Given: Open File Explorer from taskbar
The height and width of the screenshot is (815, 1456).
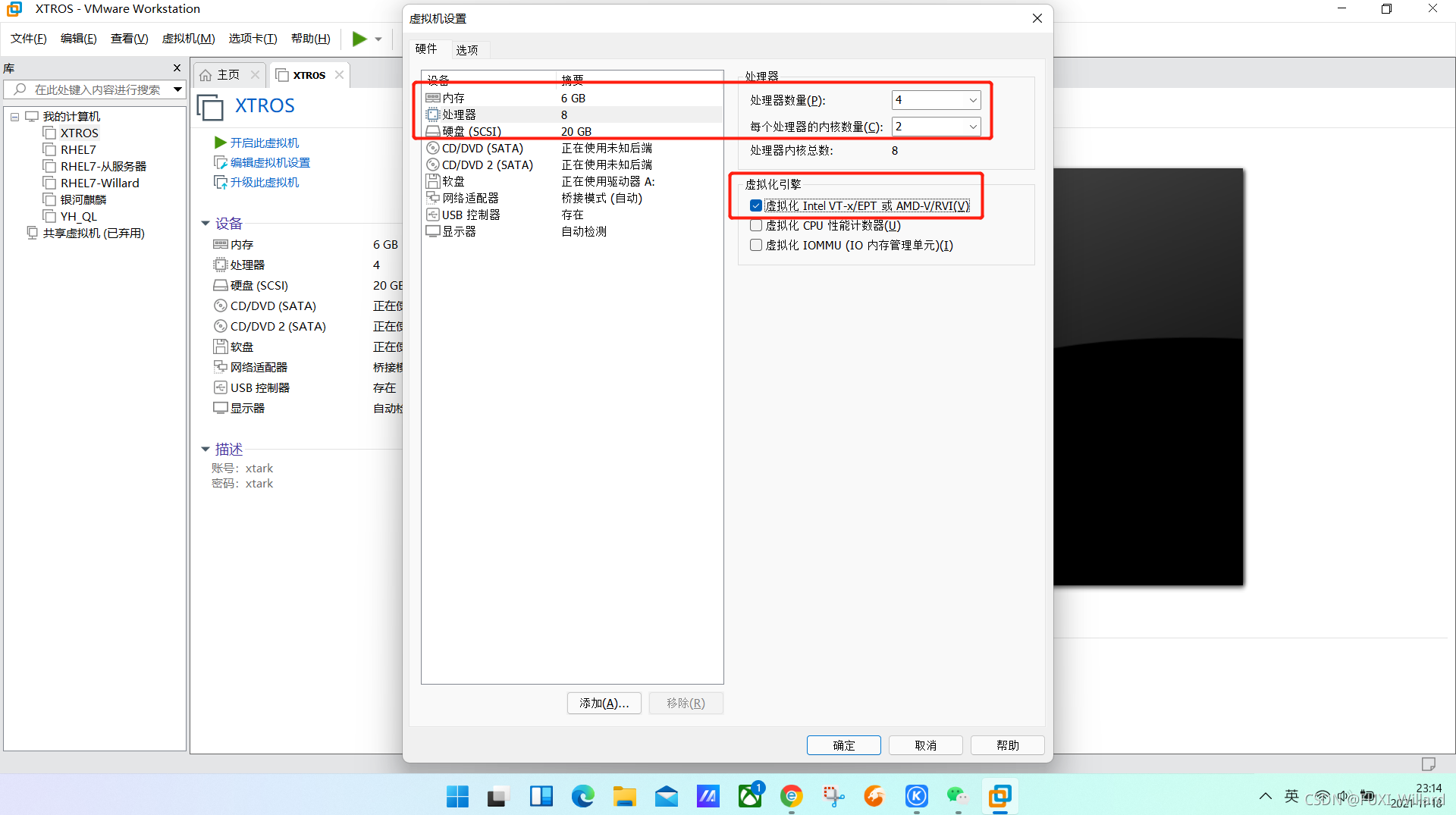Looking at the screenshot, I should [624, 796].
